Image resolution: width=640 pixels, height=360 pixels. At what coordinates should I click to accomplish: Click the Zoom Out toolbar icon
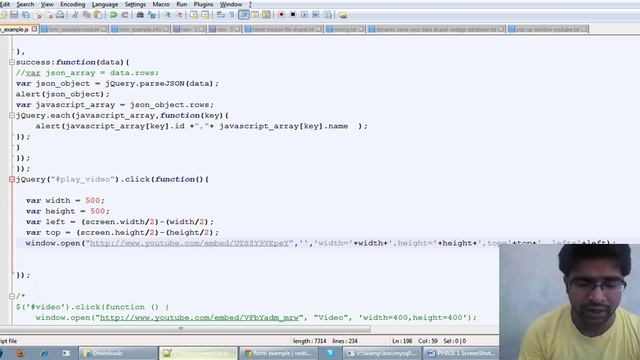pos(179,15)
